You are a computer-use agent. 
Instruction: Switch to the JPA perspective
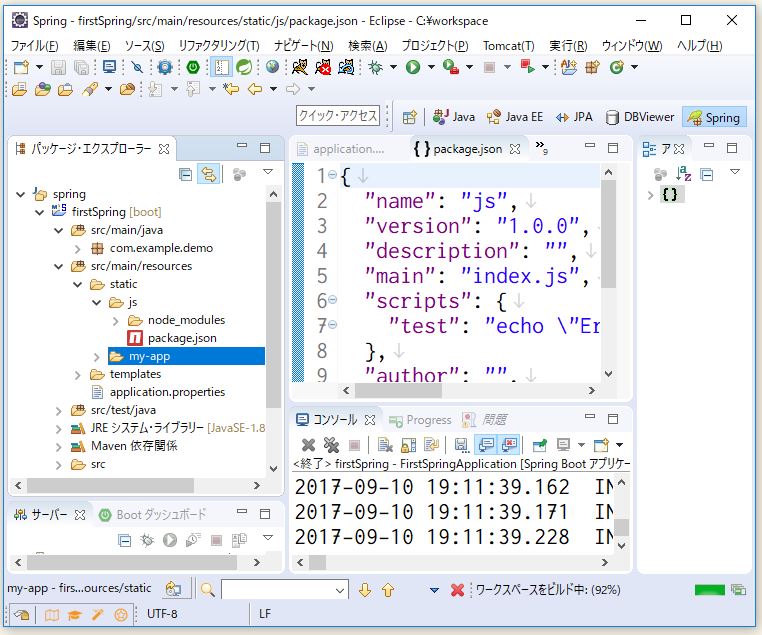pyautogui.click(x=574, y=117)
